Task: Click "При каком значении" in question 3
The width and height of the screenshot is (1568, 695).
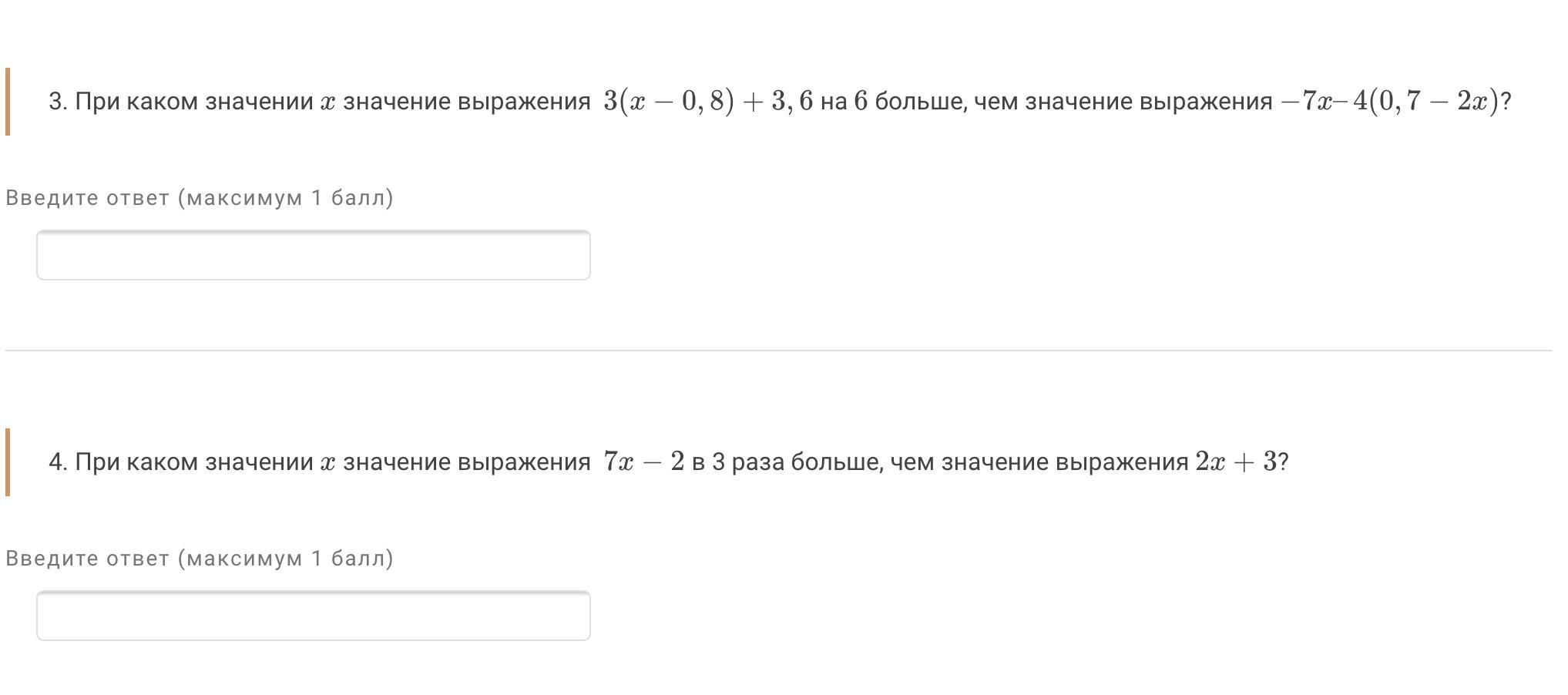Action: (x=193, y=102)
